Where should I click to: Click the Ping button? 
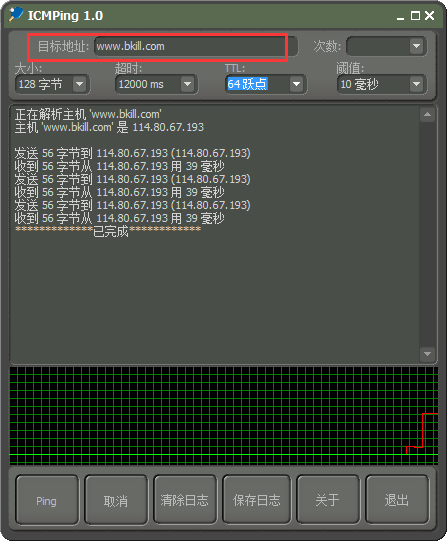click(x=47, y=500)
